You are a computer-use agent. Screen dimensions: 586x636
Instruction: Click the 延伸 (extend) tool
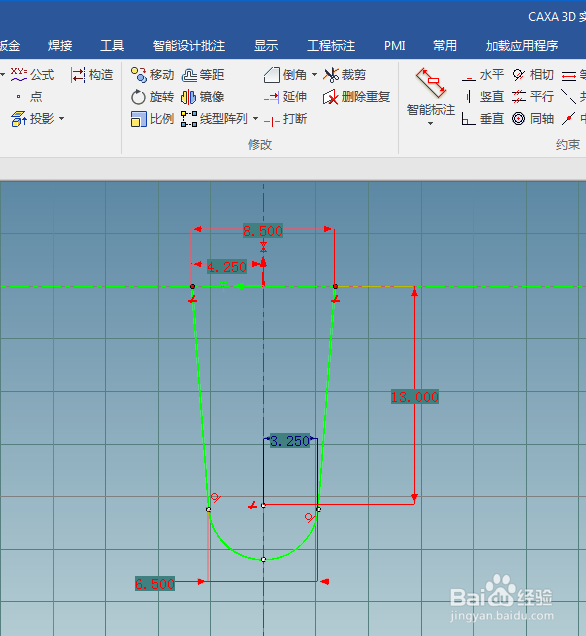pyautogui.click(x=285, y=97)
